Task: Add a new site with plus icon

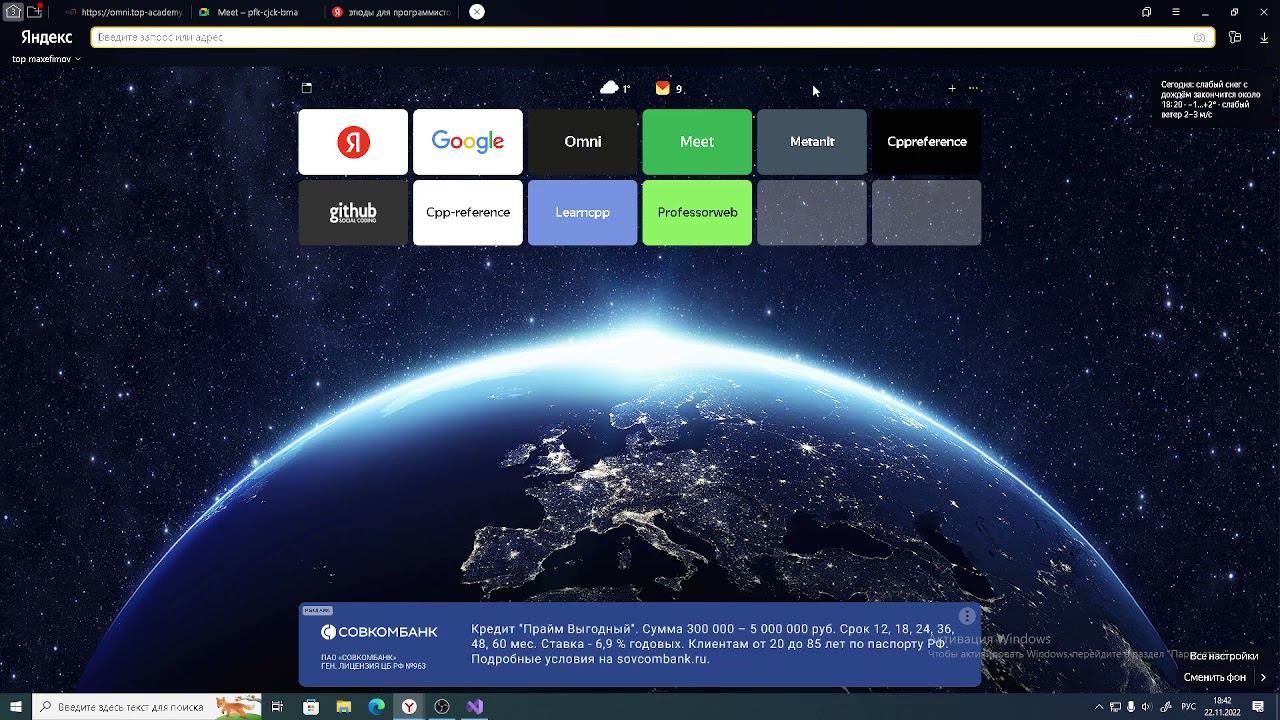Action: click(952, 88)
